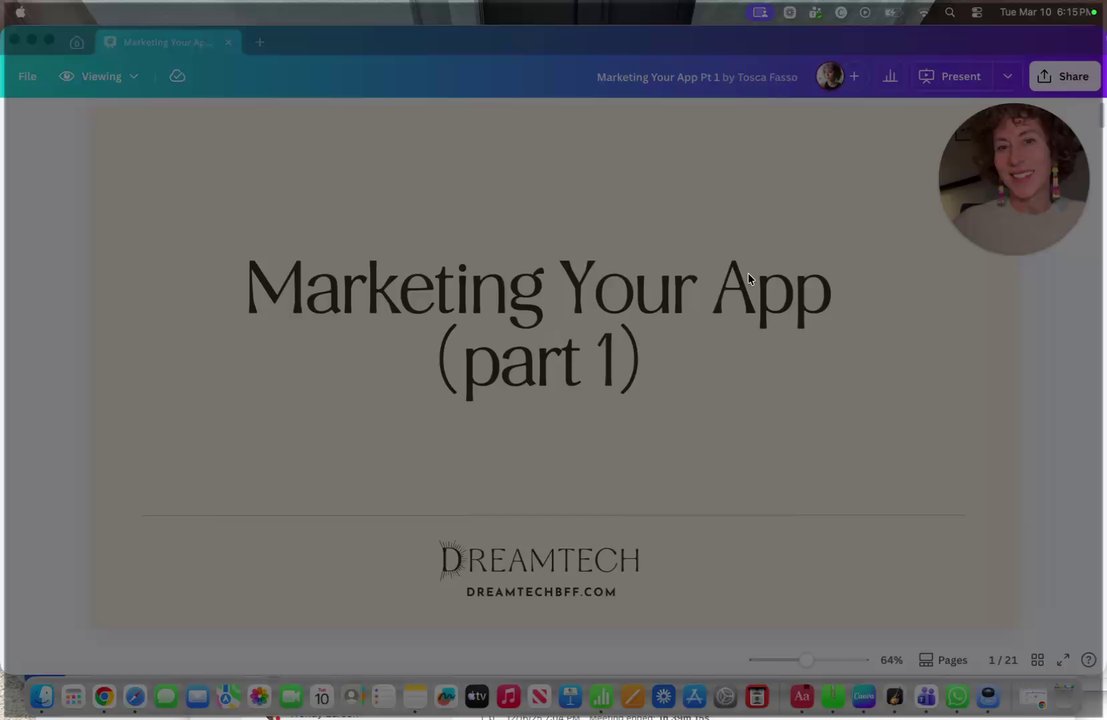This screenshot has width=1107, height=720.
Task: Open Reminders from the dock
Action: 383,697
